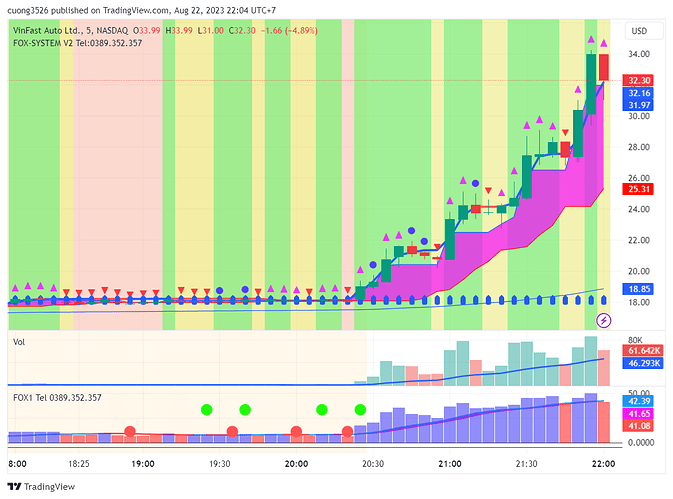The image size is (673, 499).
Task: Click the purple circle marker near the 26.00 level
Action: (475, 183)
